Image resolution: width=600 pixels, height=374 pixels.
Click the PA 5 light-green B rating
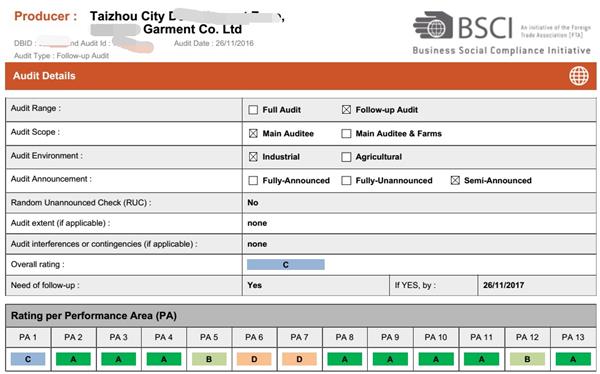tap(209, 359)
